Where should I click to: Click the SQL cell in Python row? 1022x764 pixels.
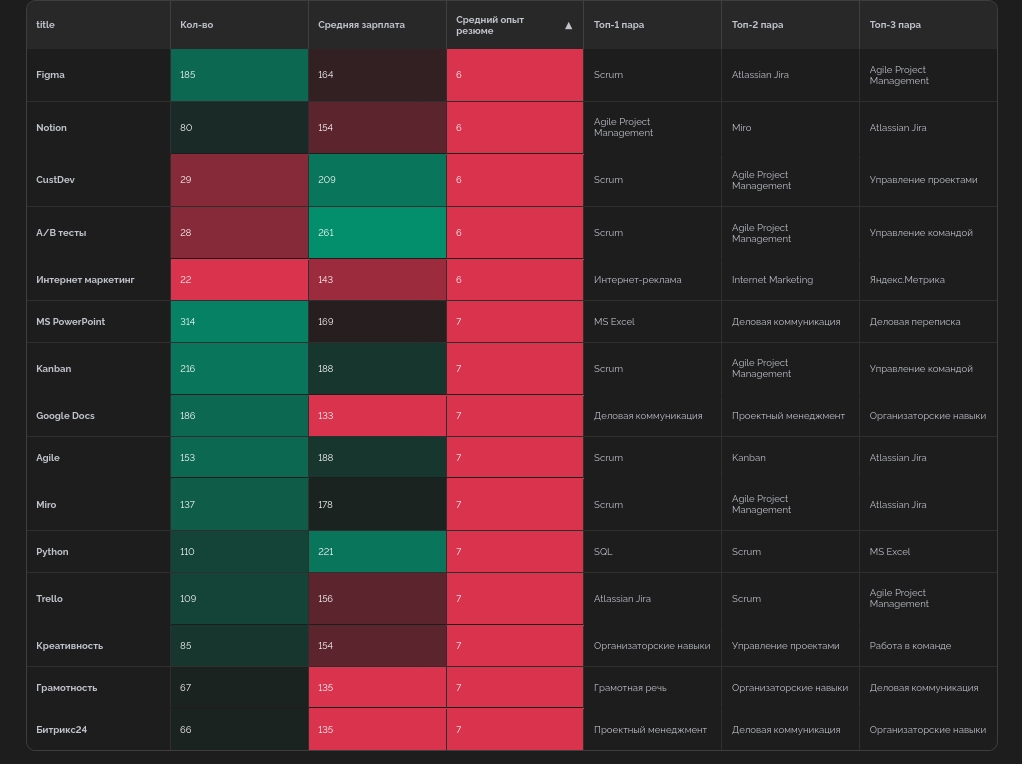pos(603,552)
